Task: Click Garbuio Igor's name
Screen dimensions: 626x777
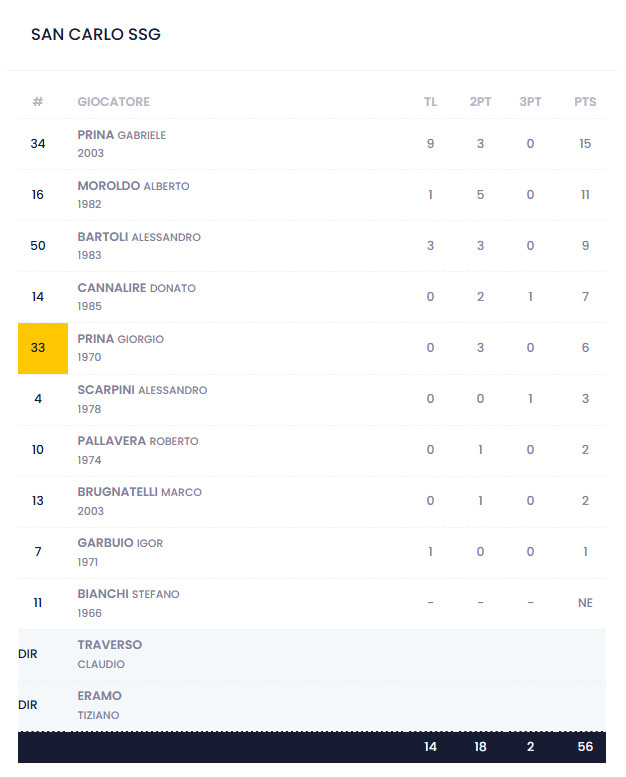Action: point(120,543)
